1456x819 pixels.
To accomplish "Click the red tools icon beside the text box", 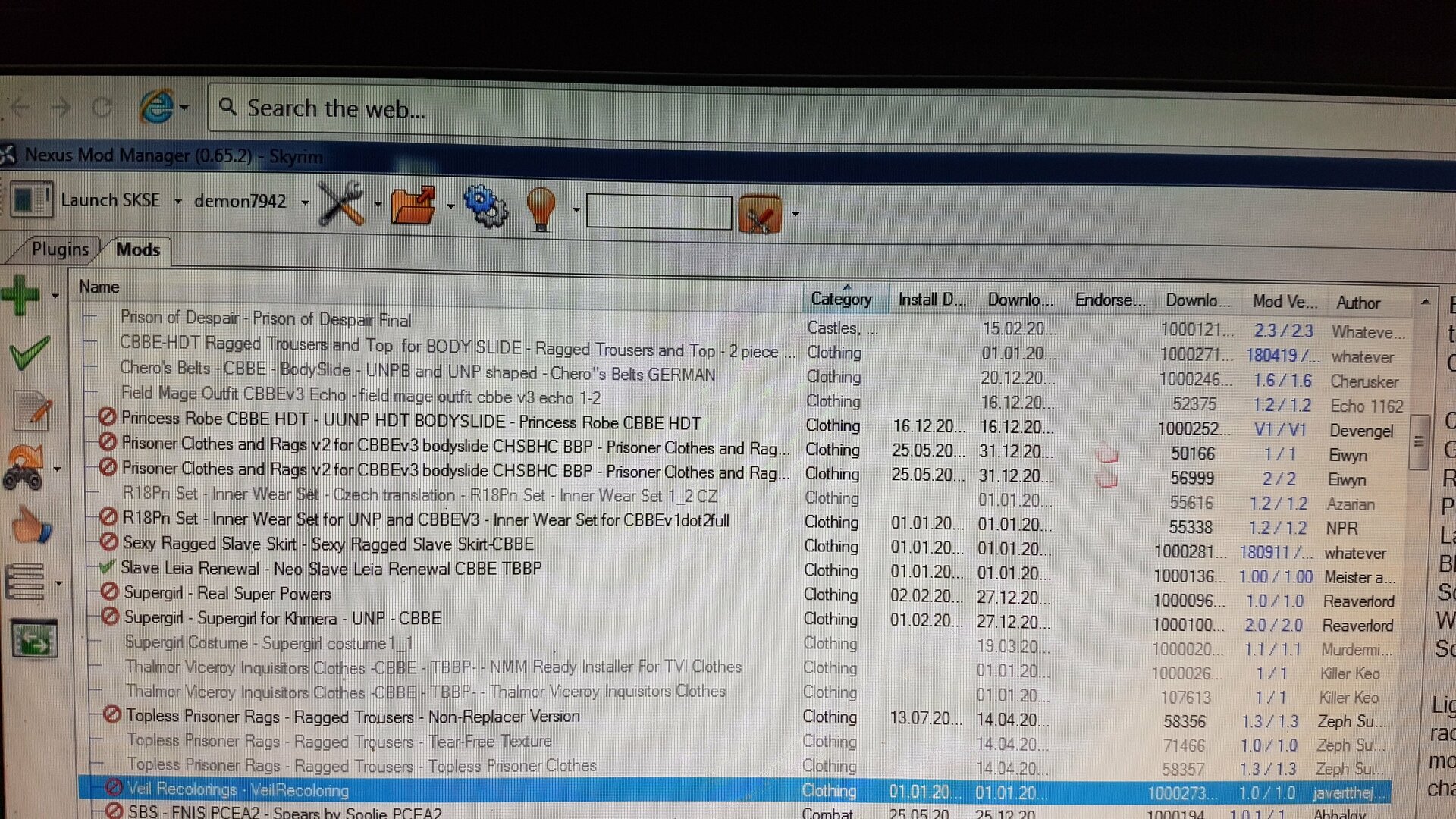I will click(759, 215).
